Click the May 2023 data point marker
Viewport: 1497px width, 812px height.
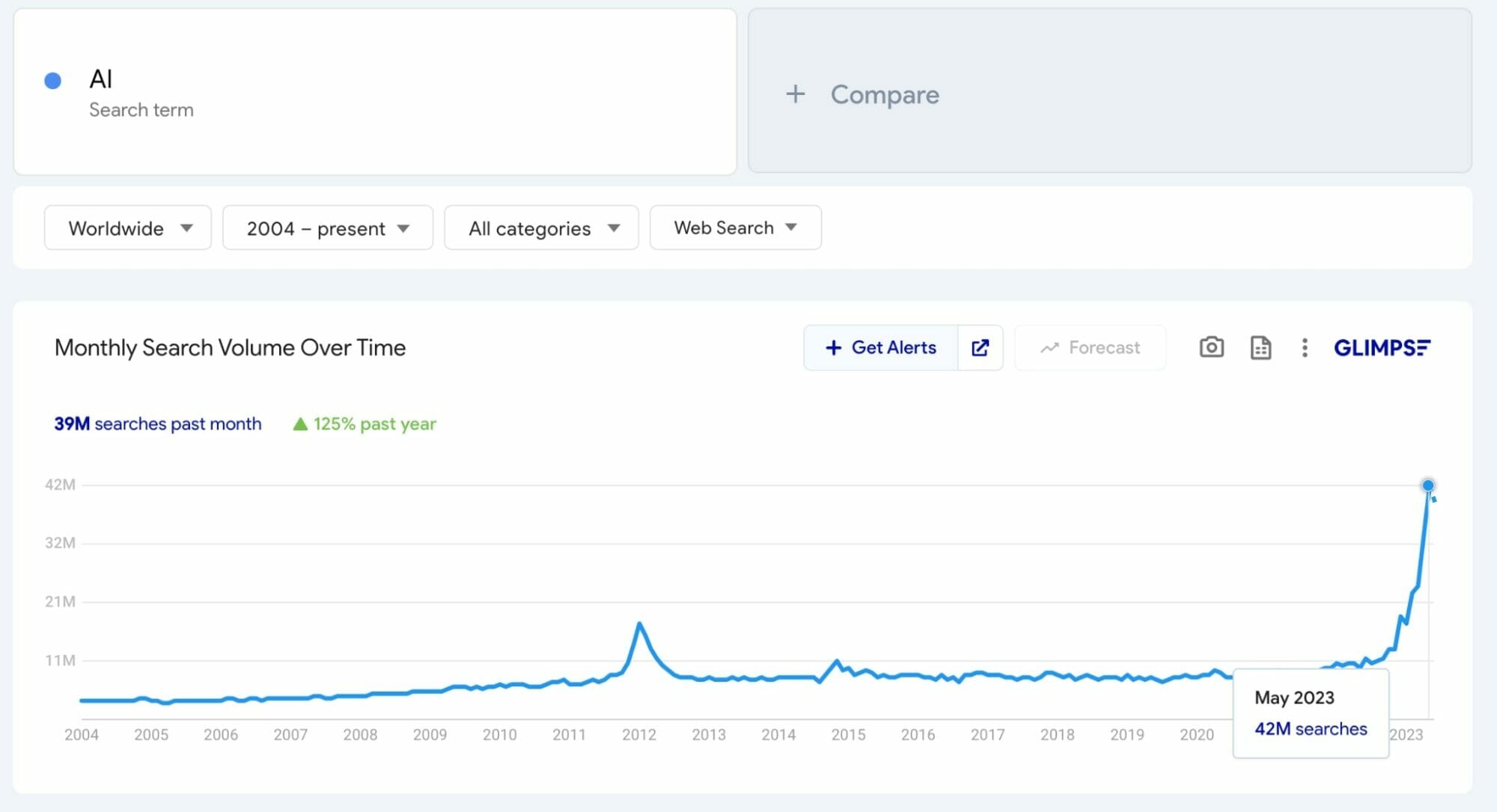click(x=1428, y=486)
